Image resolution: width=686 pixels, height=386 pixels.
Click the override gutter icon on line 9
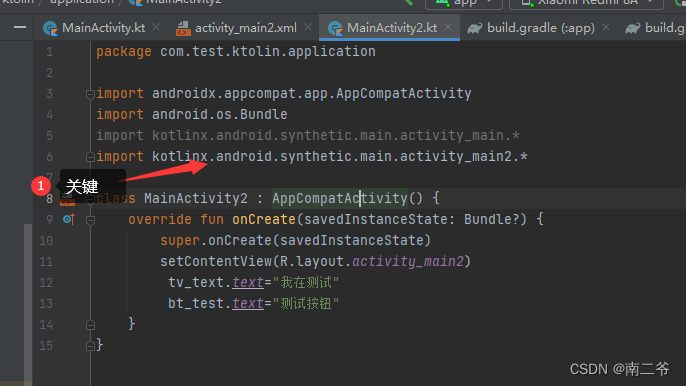click(69, 219)
